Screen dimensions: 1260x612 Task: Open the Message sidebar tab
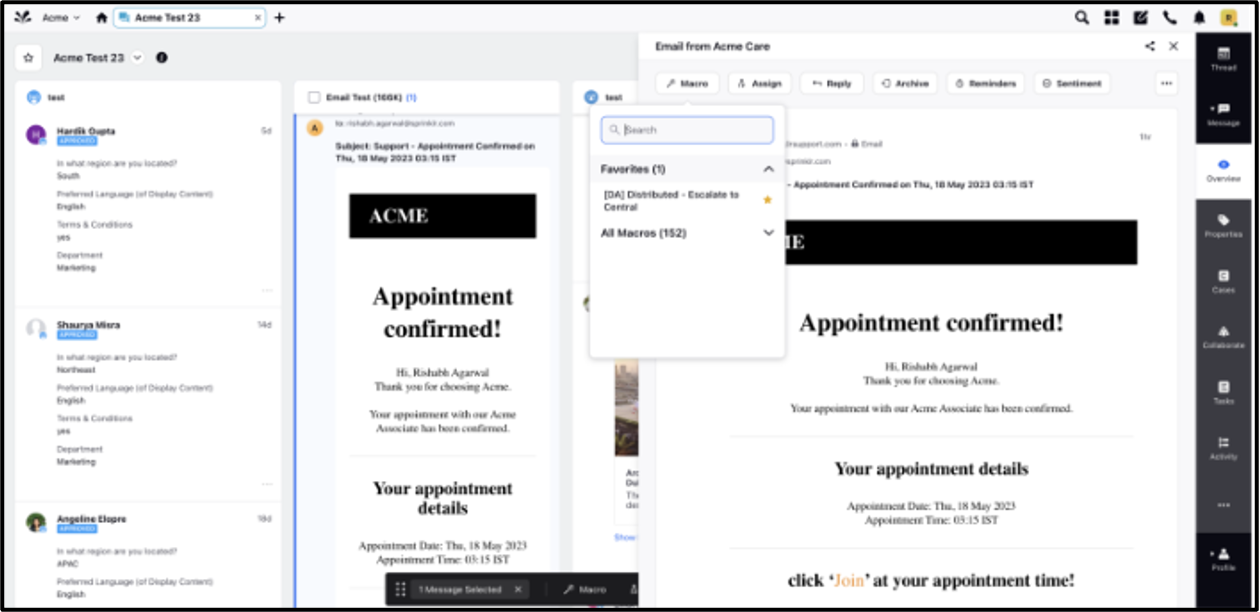pos(1223,115)
